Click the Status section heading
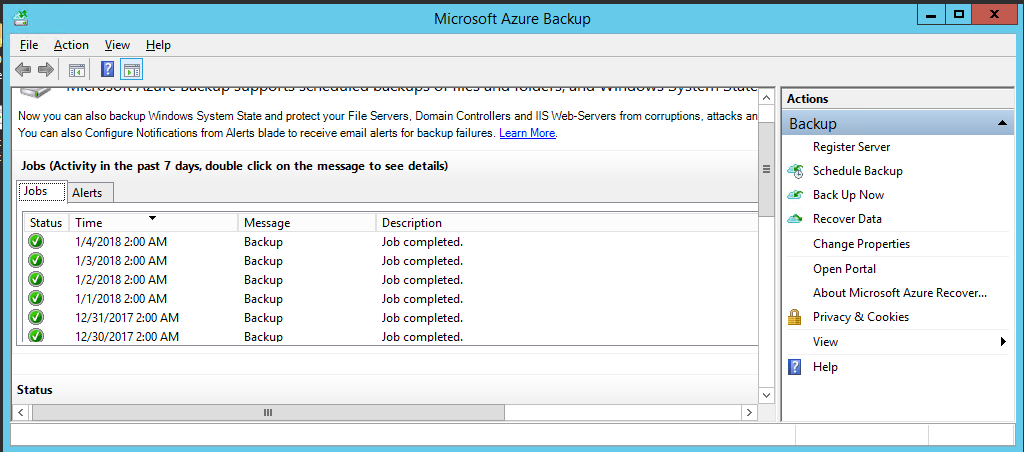1024x452 pixels. (x=35, y=390)
